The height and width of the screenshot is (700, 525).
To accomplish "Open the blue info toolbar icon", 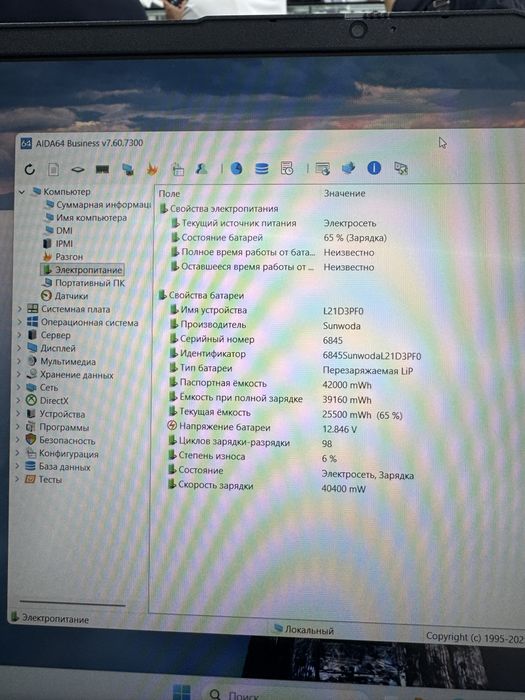I will [374, 168].
